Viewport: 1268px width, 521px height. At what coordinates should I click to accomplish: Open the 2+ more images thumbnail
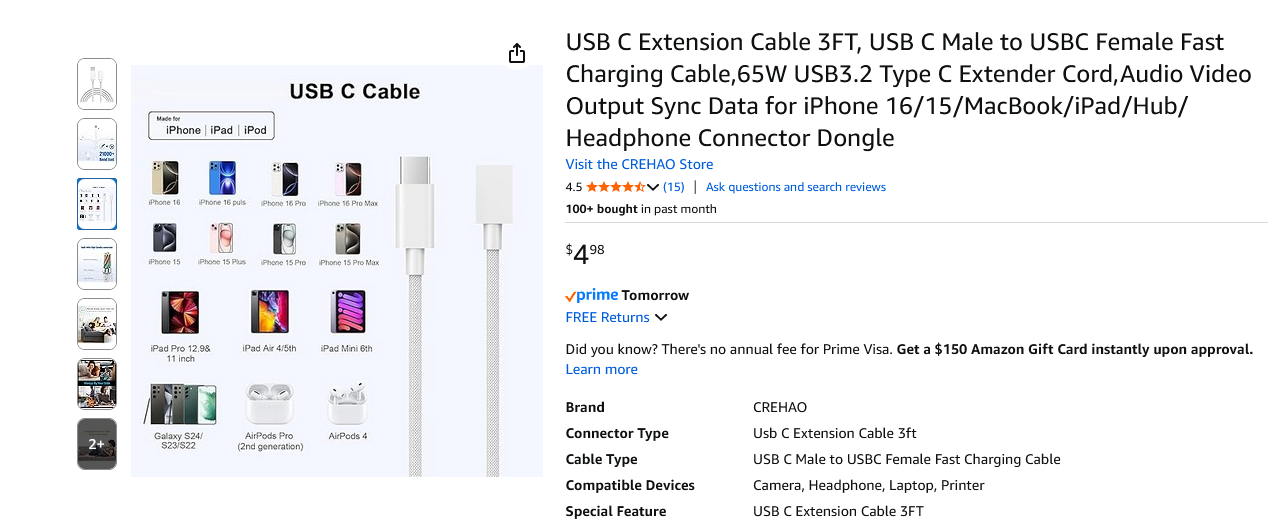coord(97,444)
